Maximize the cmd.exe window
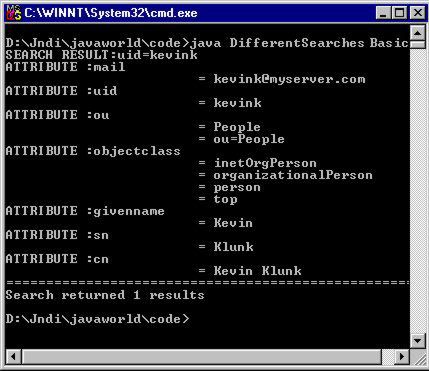The height and width of the screenshot is (371, 429). [399, 13]
